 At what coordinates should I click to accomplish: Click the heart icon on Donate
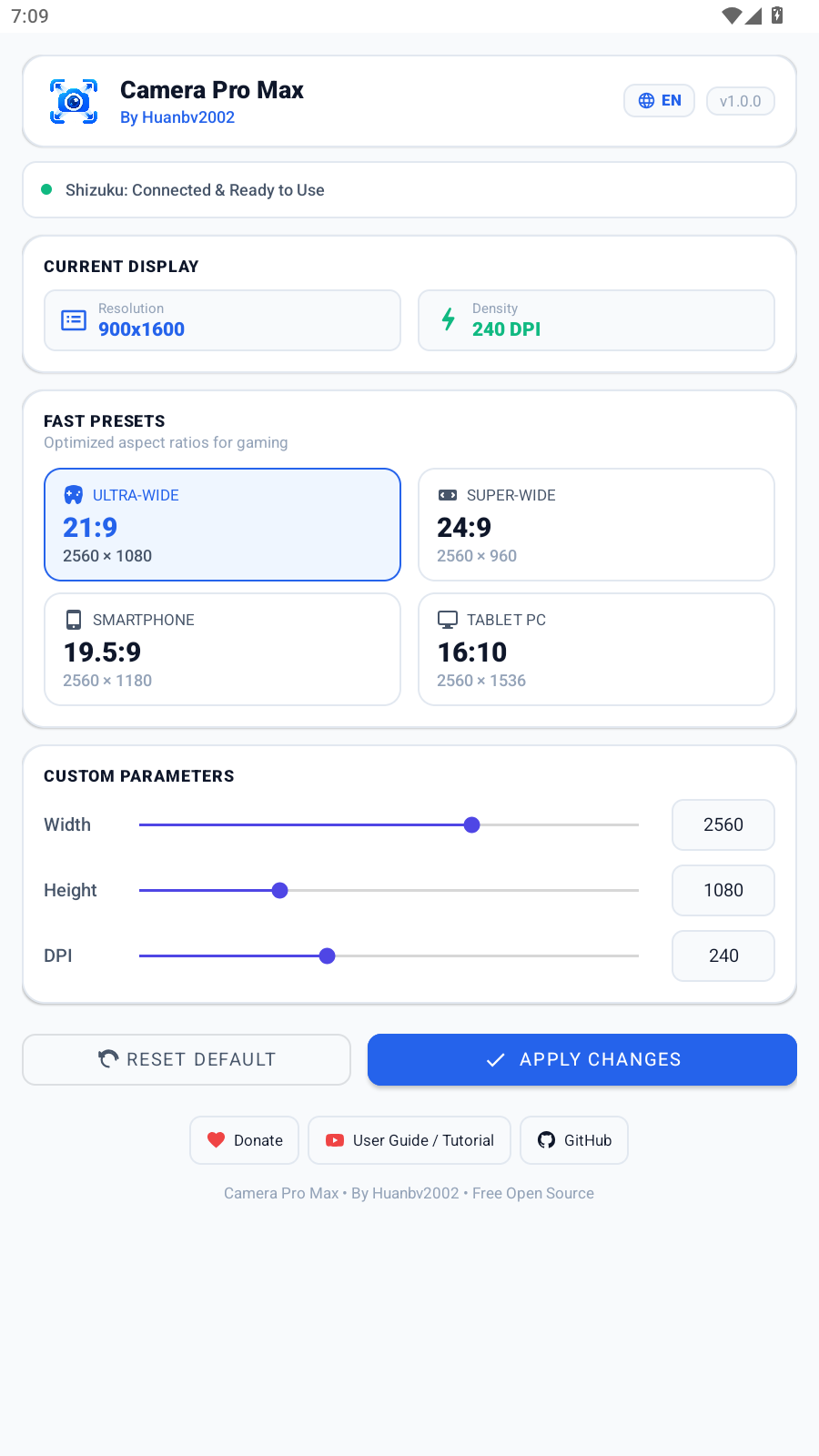point(216,1140)
